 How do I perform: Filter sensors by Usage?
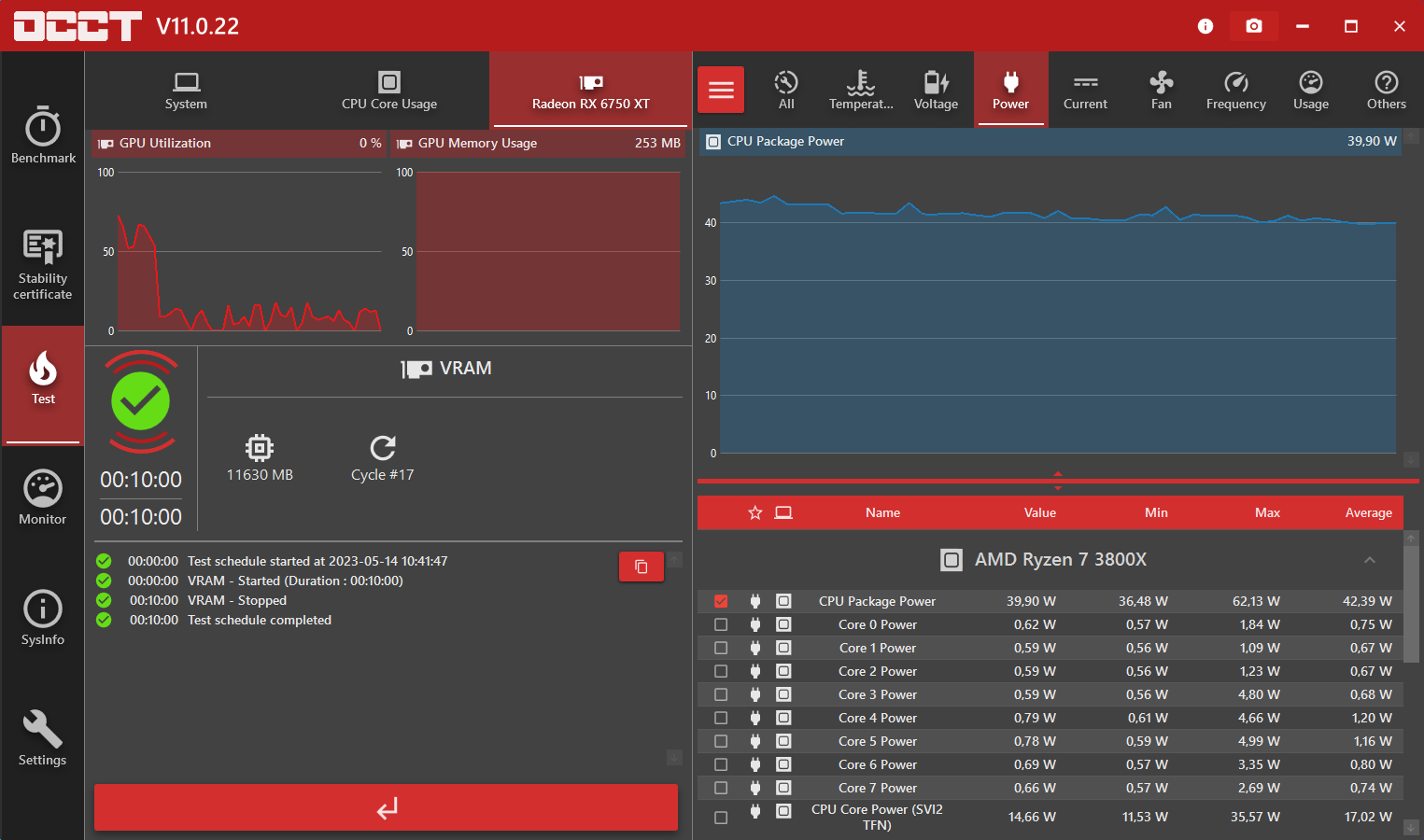1311,90
